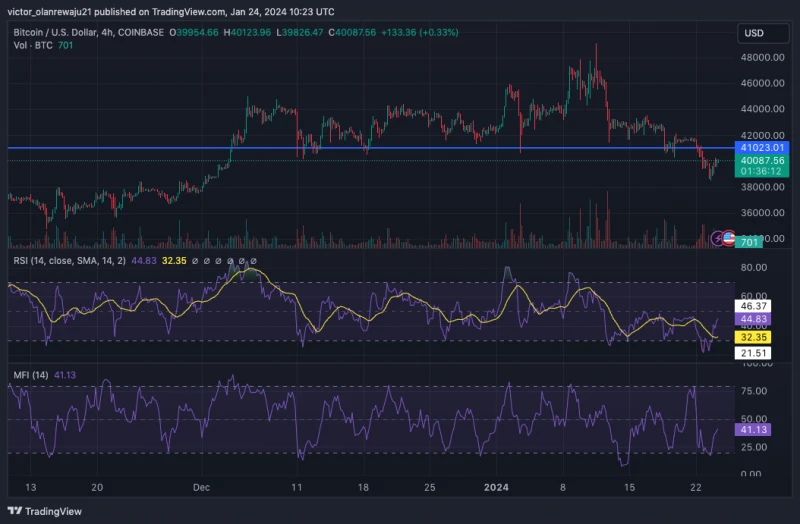The width and height of the screenshot is (800, 524).
Task: Click the 2024 marker on time axis
Action: (x=497, y=487)
